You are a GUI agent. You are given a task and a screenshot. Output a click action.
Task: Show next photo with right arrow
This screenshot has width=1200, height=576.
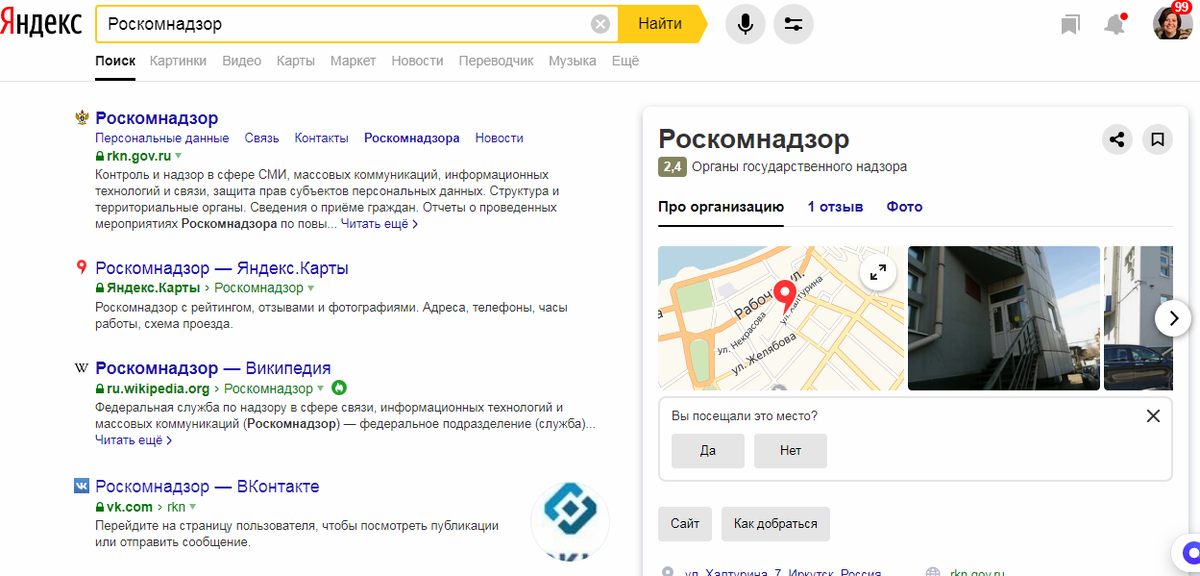click(1173, 319)
